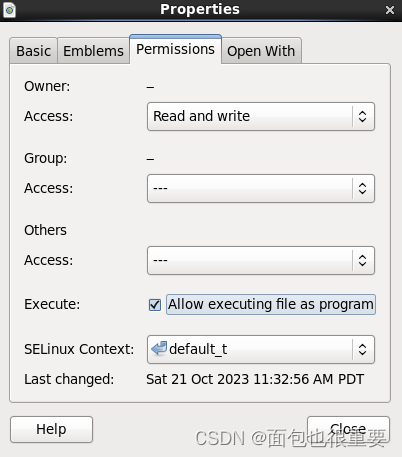The width and height of the screenshot is (402, 457).
Task: Switch to the Emblems tab
Action: click(93, 51)
